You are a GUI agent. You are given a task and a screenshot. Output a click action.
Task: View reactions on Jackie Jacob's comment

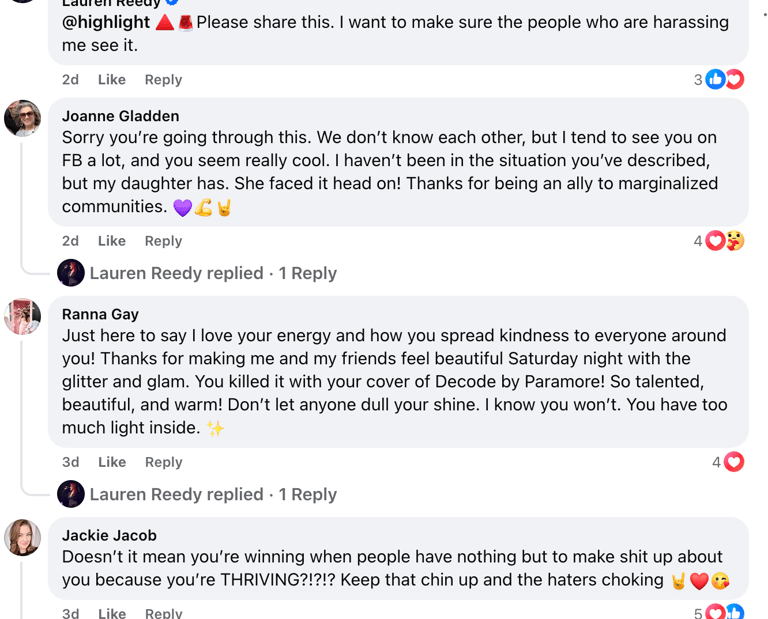[x=724, y=612]
